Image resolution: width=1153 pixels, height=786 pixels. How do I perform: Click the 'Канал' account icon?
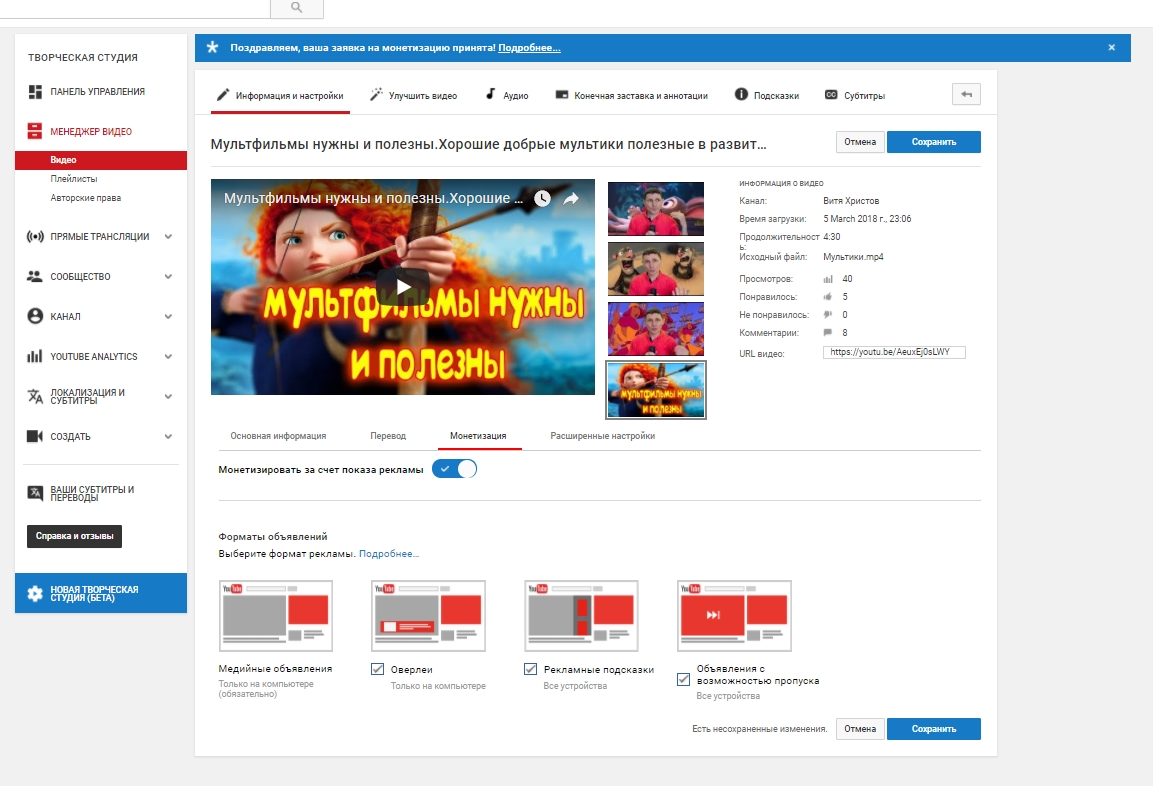tap(35, 316)
